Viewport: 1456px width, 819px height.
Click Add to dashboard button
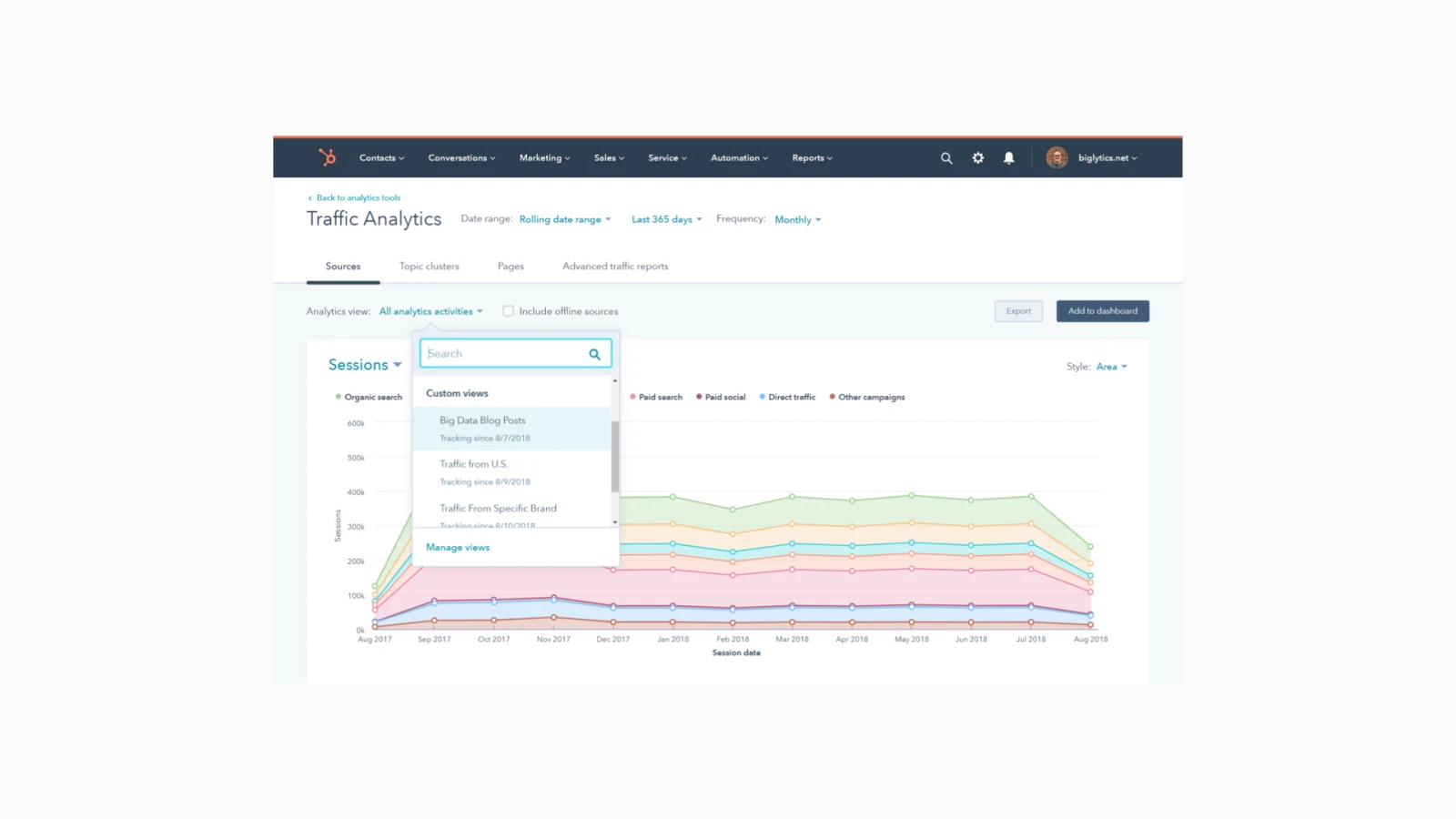[1103, 311]
